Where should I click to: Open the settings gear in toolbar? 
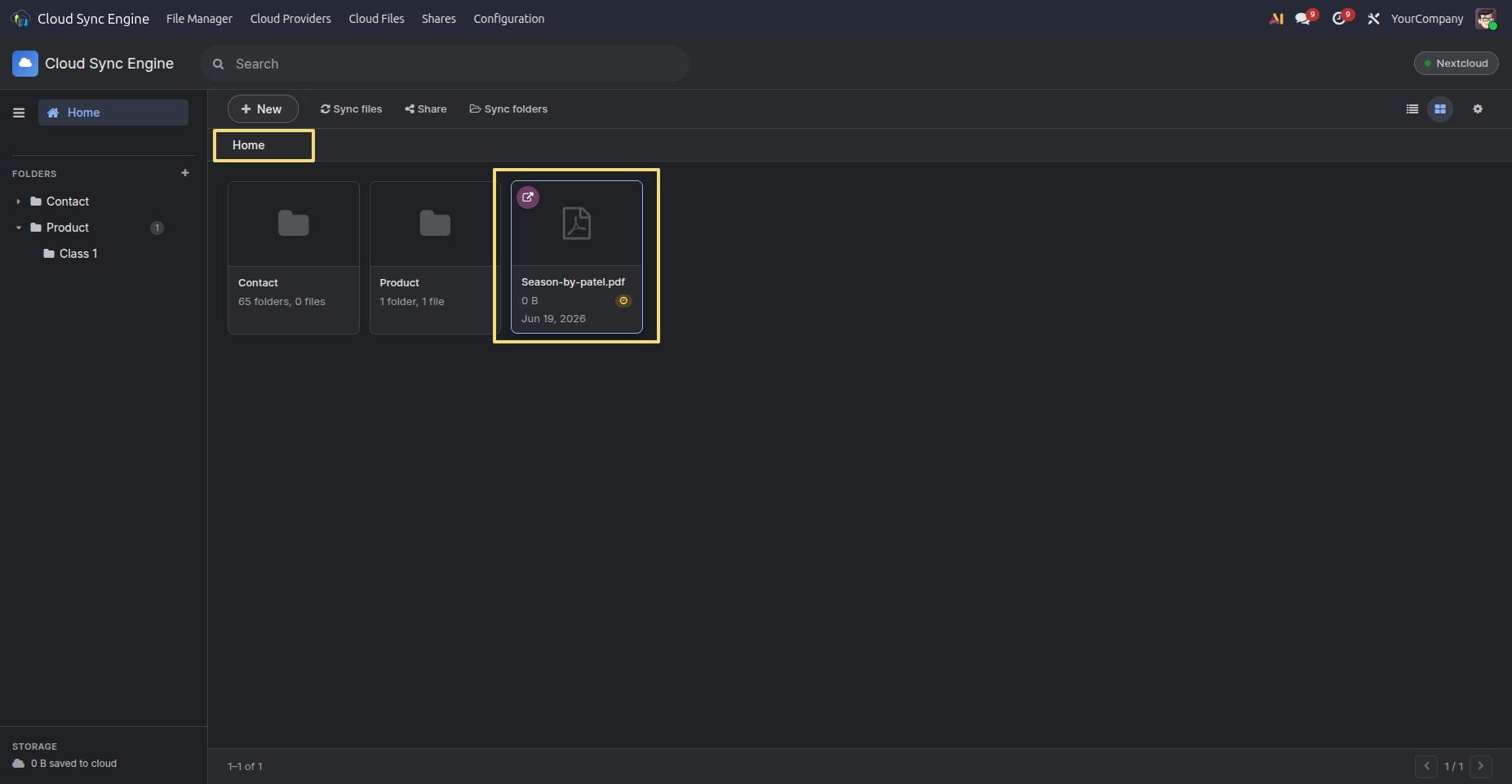pos(1478,109)
